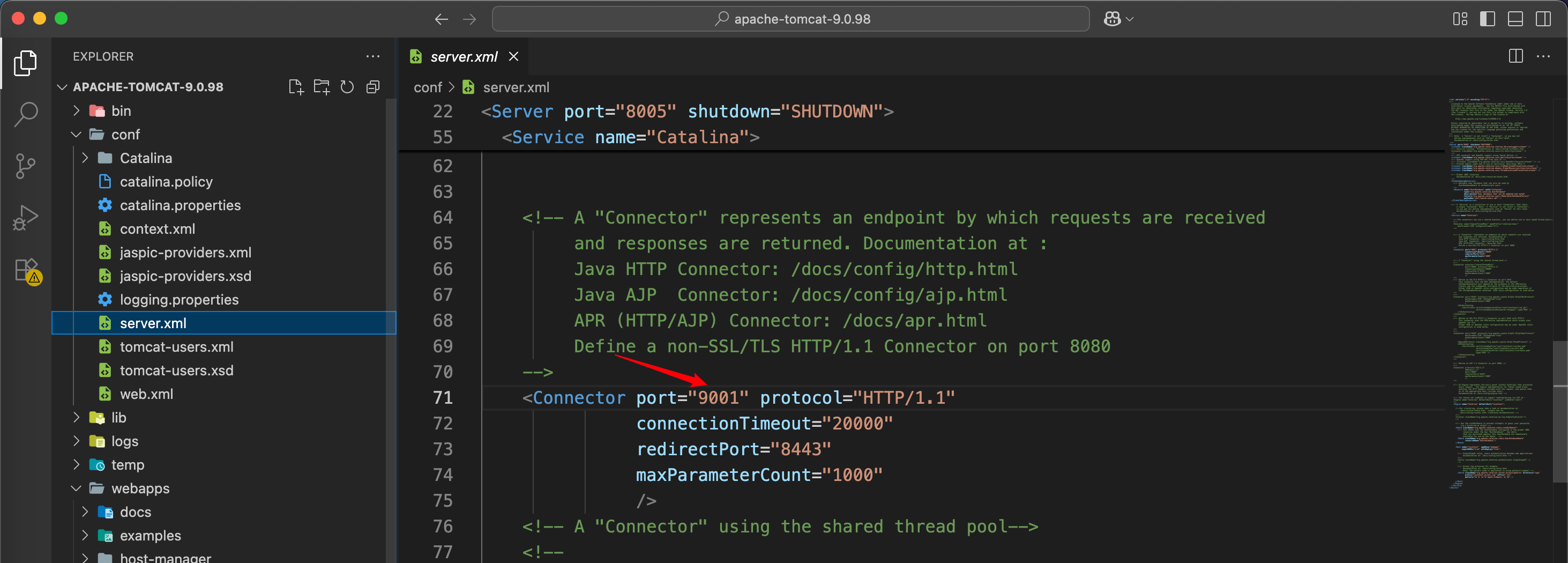The height and width of the screenshot is (563, 1568).
Task: Open the editor more actions ellipsis
Action: 1543,56
